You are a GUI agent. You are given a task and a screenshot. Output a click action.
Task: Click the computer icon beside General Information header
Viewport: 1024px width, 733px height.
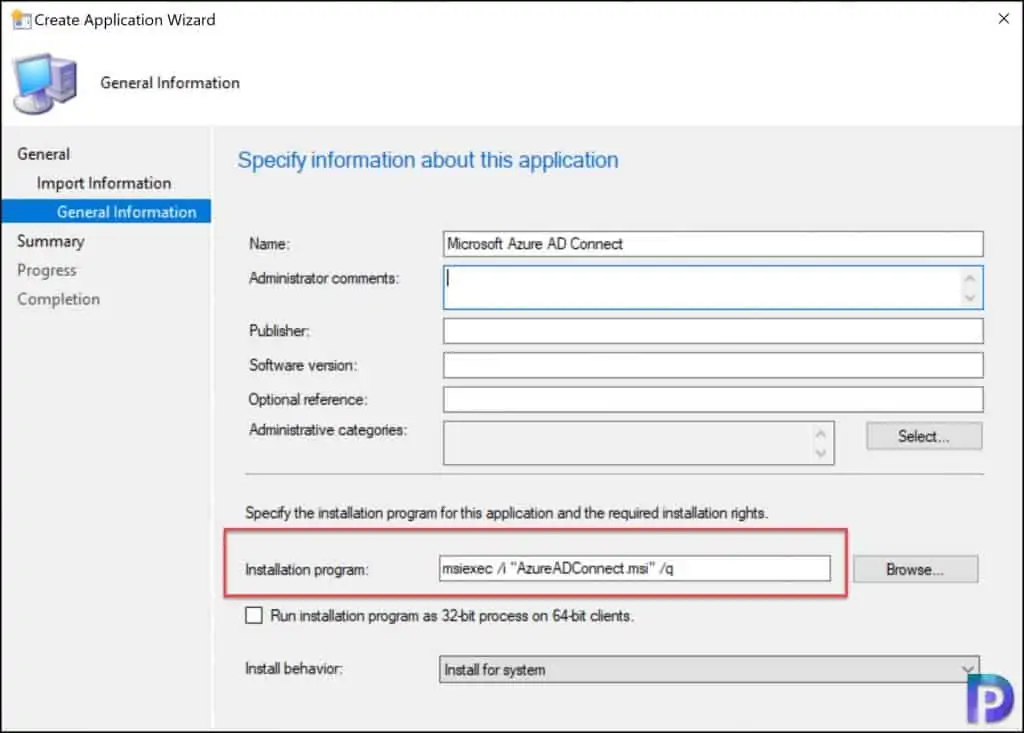point(45,84)
